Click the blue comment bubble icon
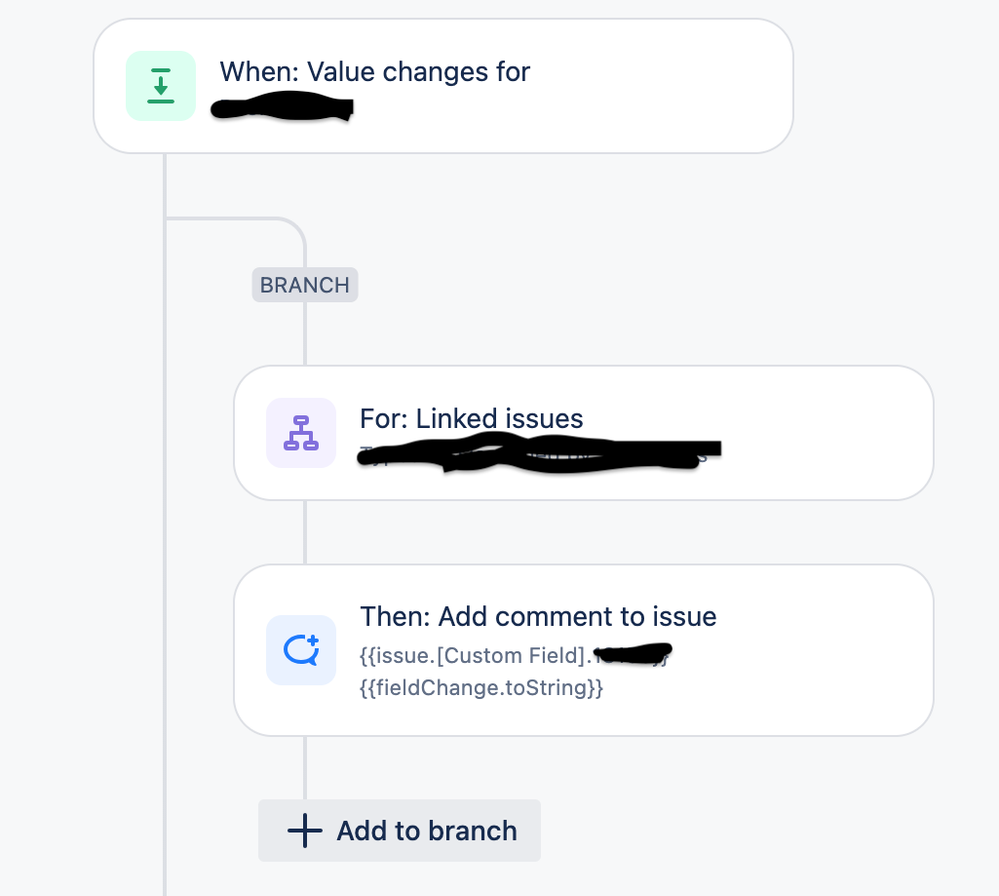Image resolution: width=999 pixels, height=896 pixels. point(300,650)
